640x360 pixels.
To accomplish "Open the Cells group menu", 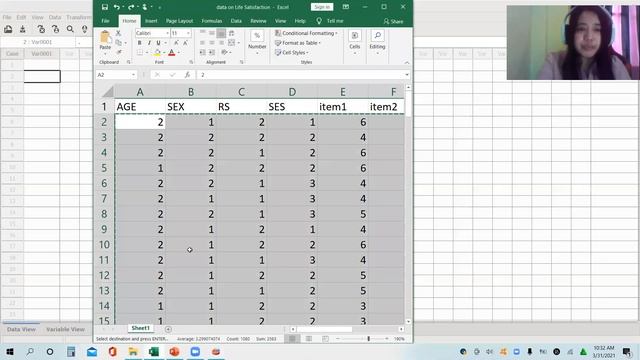I will coord(355,41).
